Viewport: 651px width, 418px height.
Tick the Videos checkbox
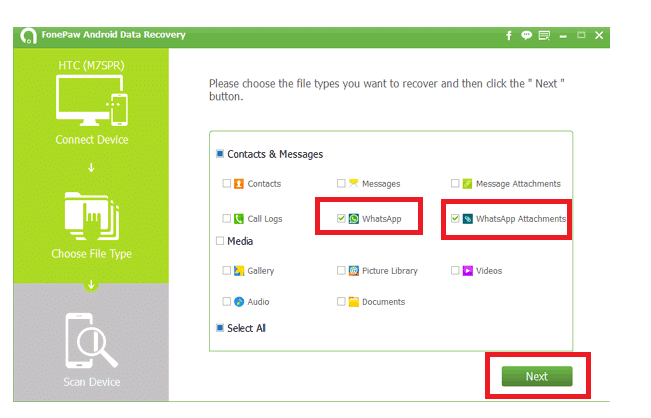[455, 270]
